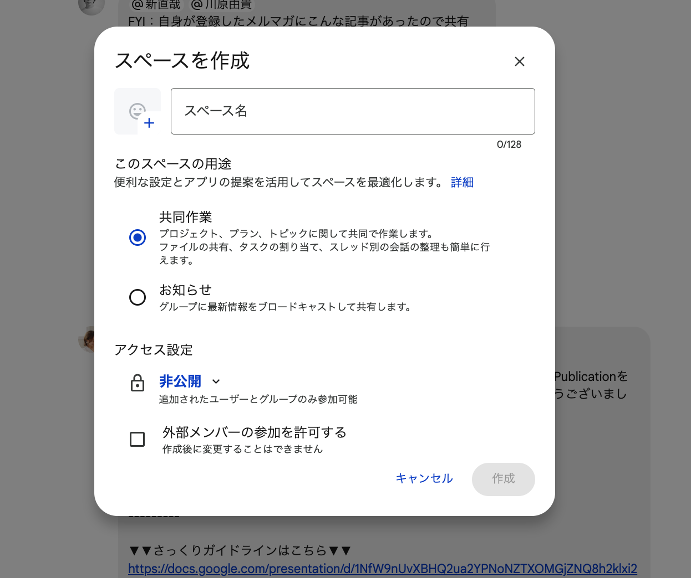Select the お知らせ radio option
The width and height of the screenshot is (692, 578).
point(137,297)
